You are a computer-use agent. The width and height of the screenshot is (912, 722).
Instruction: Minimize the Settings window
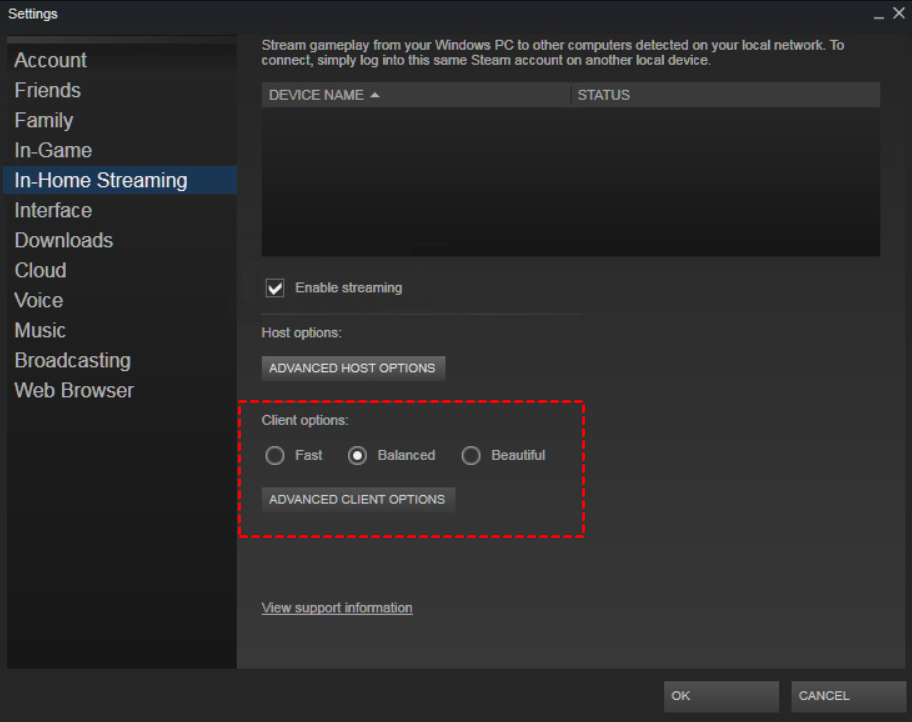(x=878, y=15)
